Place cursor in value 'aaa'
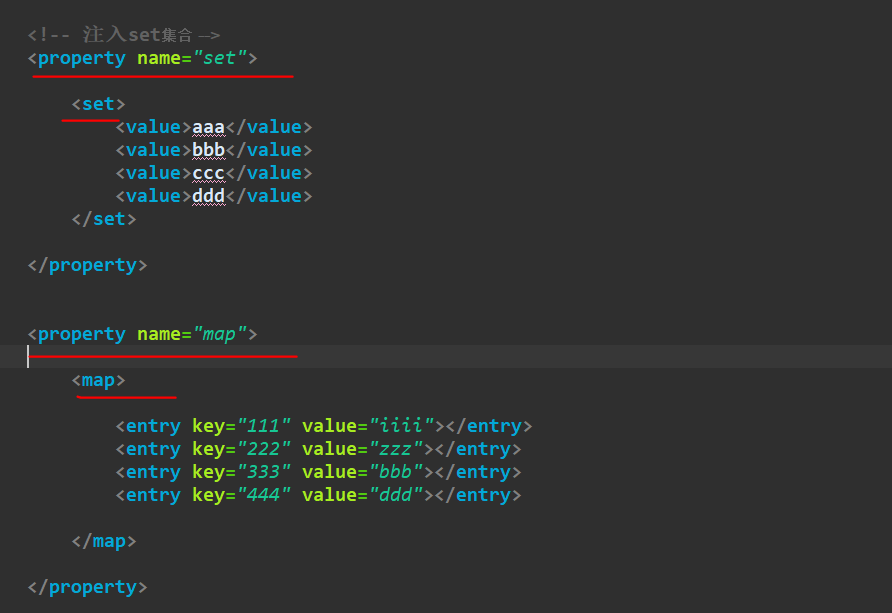This screenshot has width=892, height=613. pos(209,127)
